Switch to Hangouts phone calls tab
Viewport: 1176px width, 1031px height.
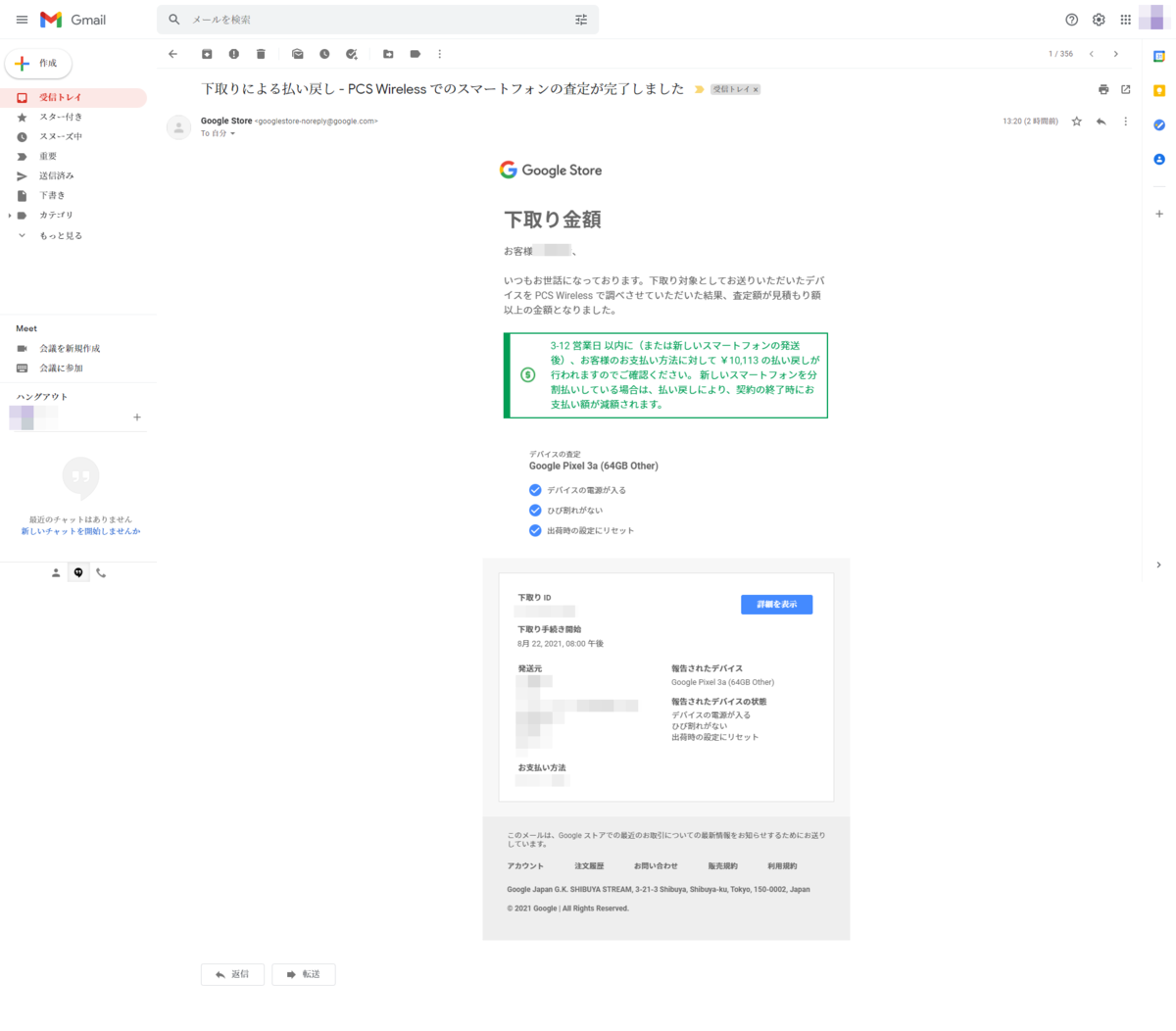tap(101, 572)
